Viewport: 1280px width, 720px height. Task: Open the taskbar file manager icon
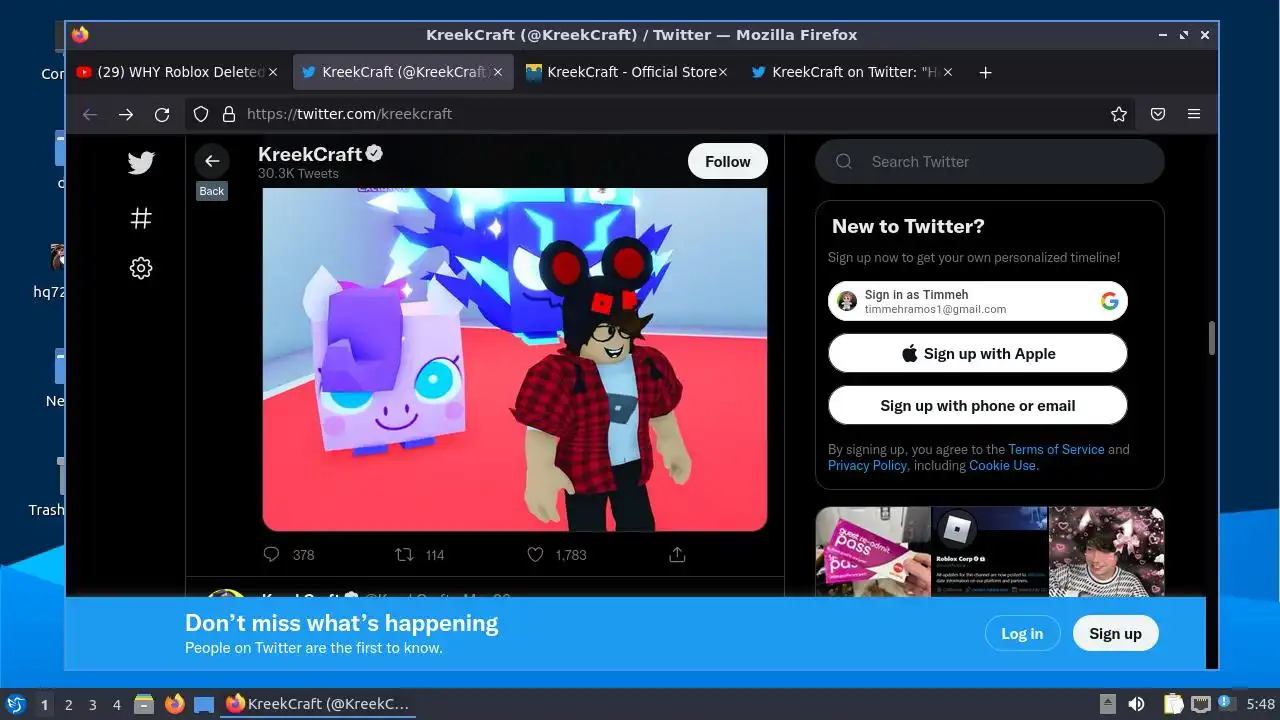click(144, 704)
